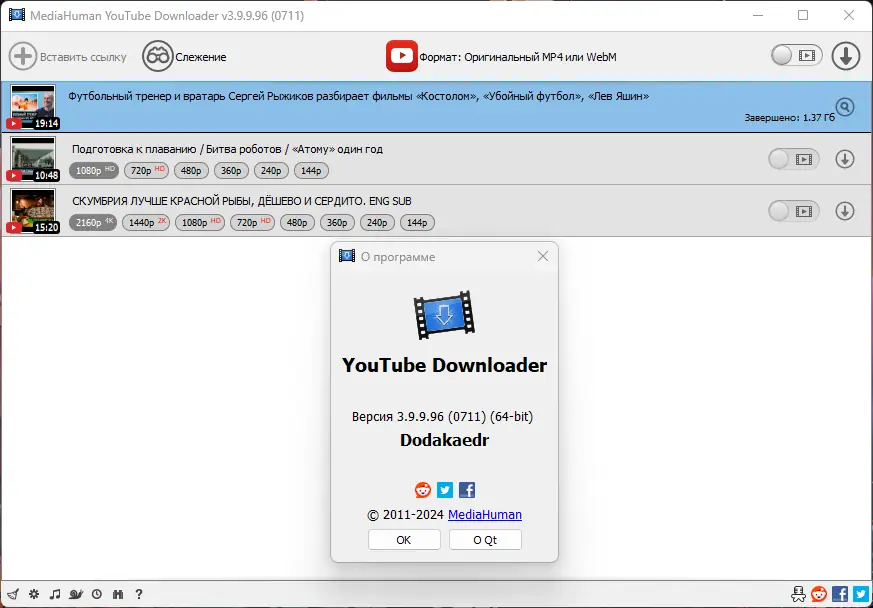The width and height of the screenshot is (873, 608).
Task: Toggle video switch for СКУМБРИЯ row
Action: (794, 211)
